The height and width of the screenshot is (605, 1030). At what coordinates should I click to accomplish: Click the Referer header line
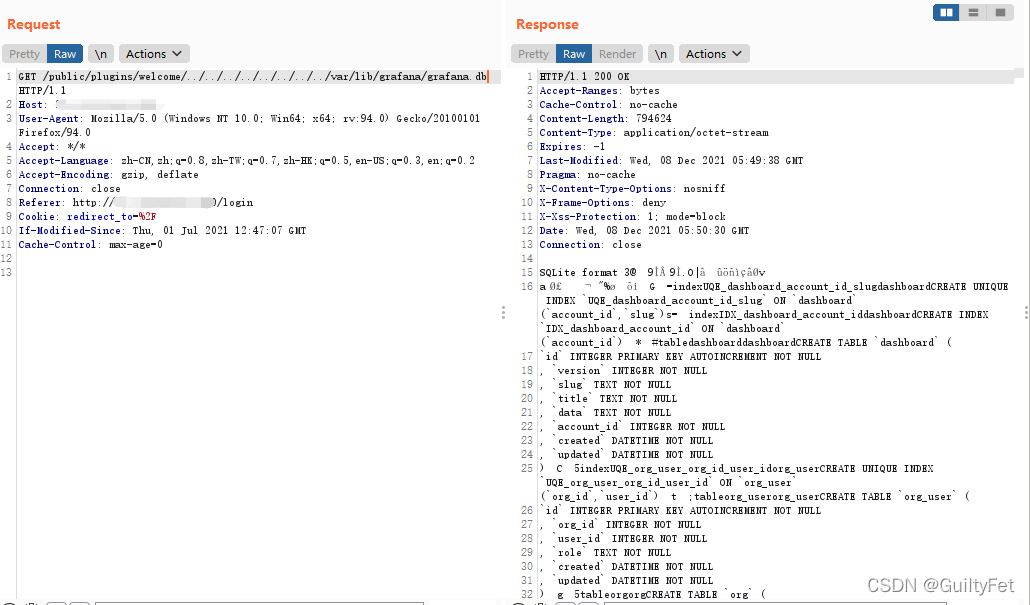point(136,203)
